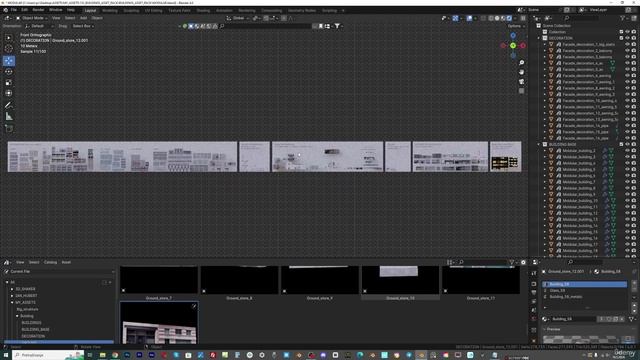The width and height of the screenshot is (640, 360).
Task: Switch perspective/orthographic grid gizmo
Action: pos(522,91)
